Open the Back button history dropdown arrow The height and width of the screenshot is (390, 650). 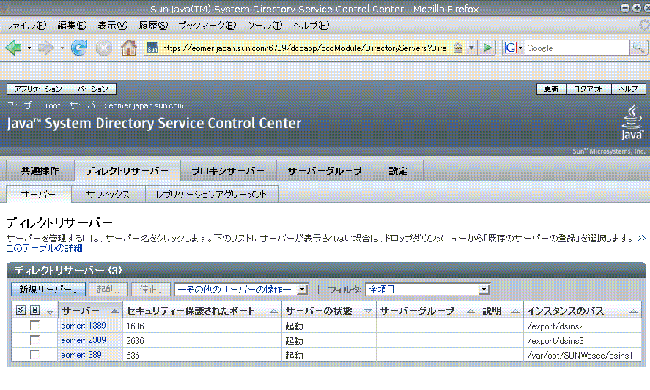tap(29, 48)
